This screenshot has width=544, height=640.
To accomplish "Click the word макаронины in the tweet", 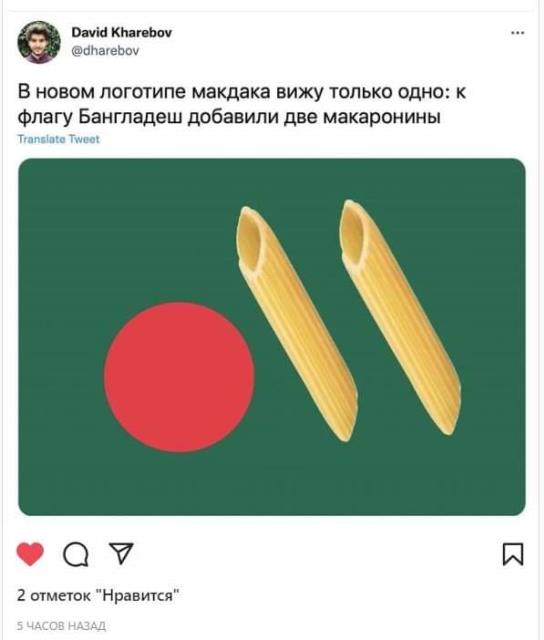I will [382, 118].
